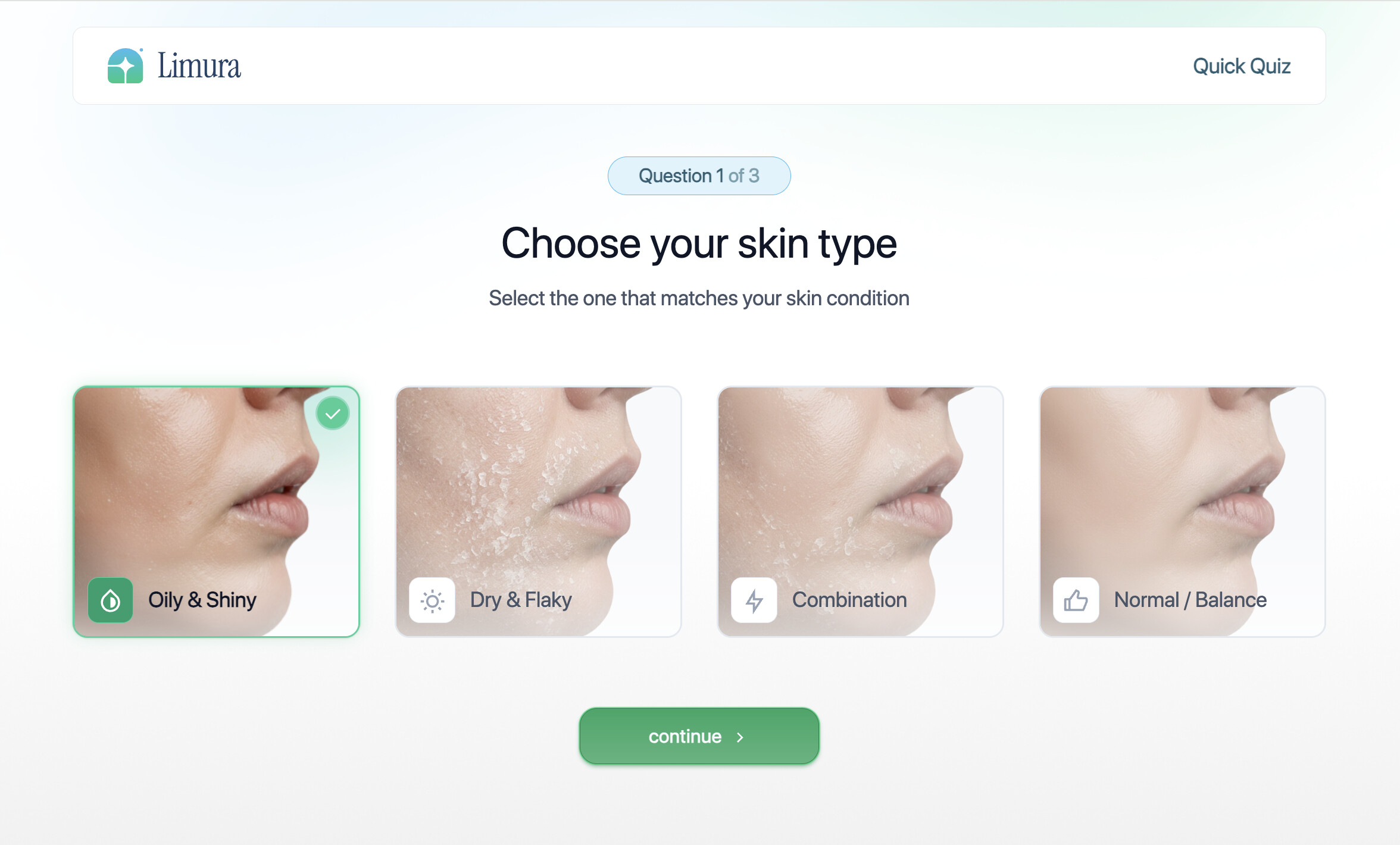
Task: Click the Question 1 of 3 progress pill
Action: pos(699,176)
